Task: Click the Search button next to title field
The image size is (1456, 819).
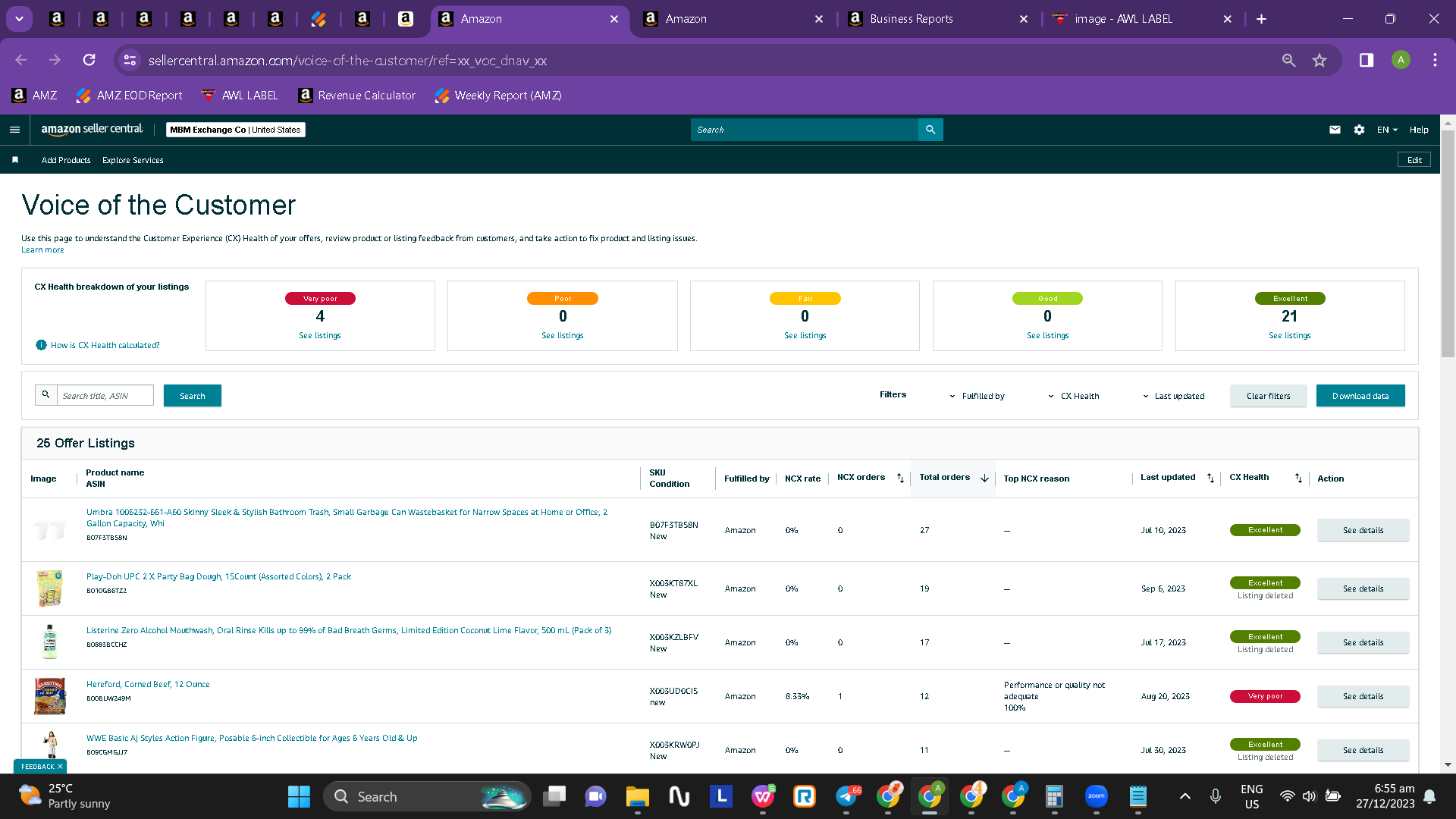Action: (193, 396)
